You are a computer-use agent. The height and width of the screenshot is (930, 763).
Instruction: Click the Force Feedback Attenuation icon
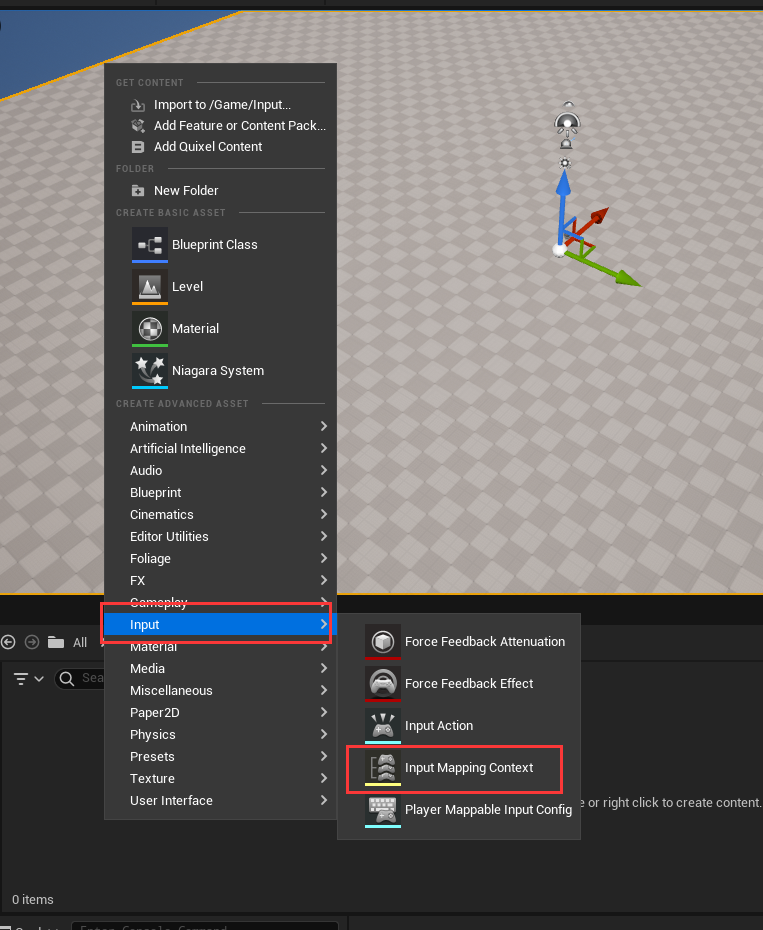pyautogui.click(x=382, y=642)
